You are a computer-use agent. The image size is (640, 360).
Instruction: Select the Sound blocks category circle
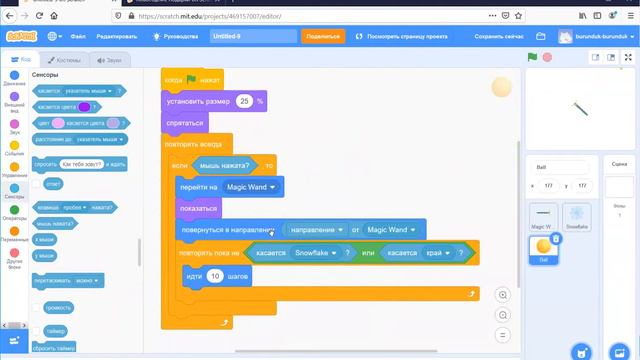tap(14, 124)
